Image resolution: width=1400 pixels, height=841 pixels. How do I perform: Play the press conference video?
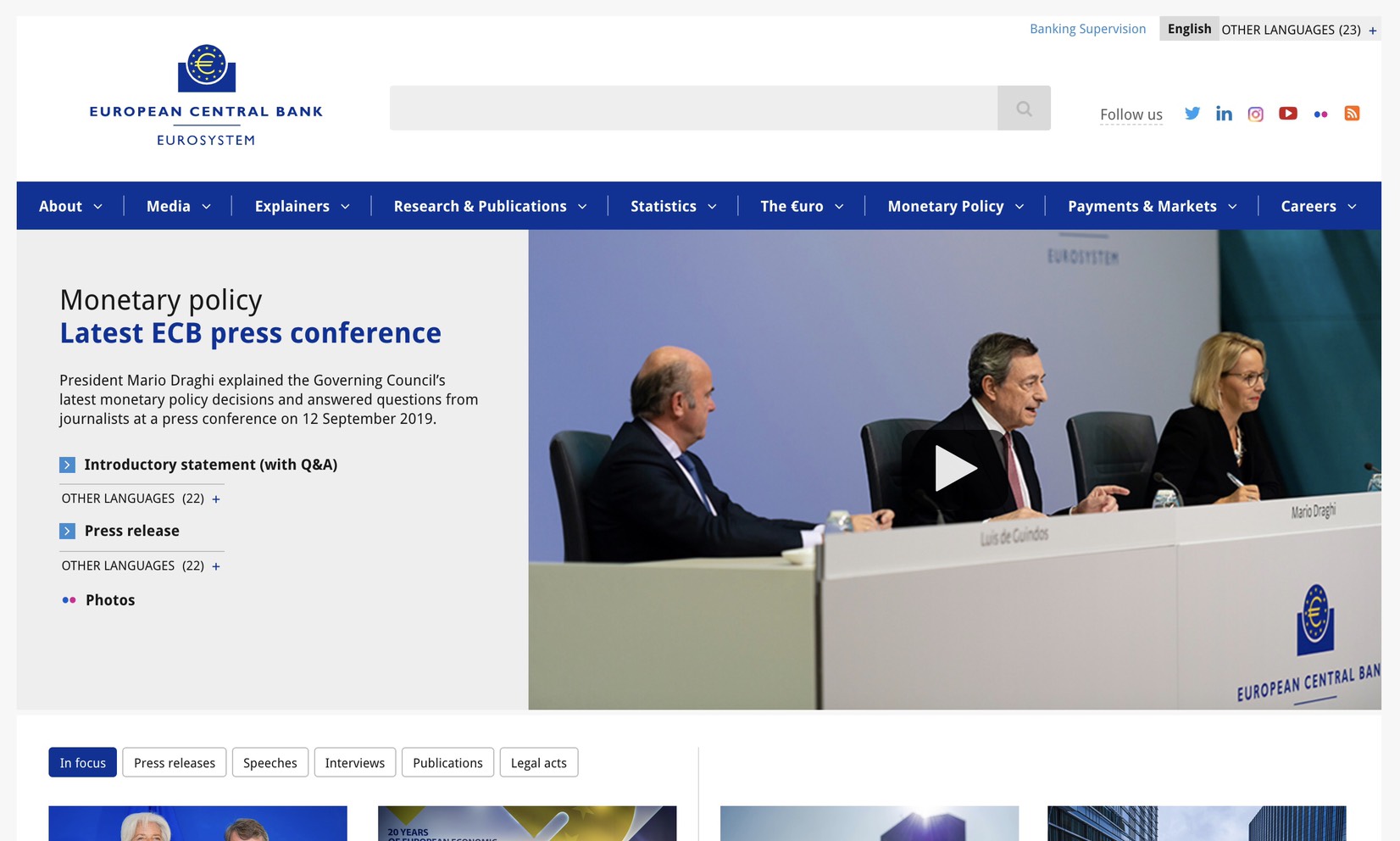pos(956,468)
